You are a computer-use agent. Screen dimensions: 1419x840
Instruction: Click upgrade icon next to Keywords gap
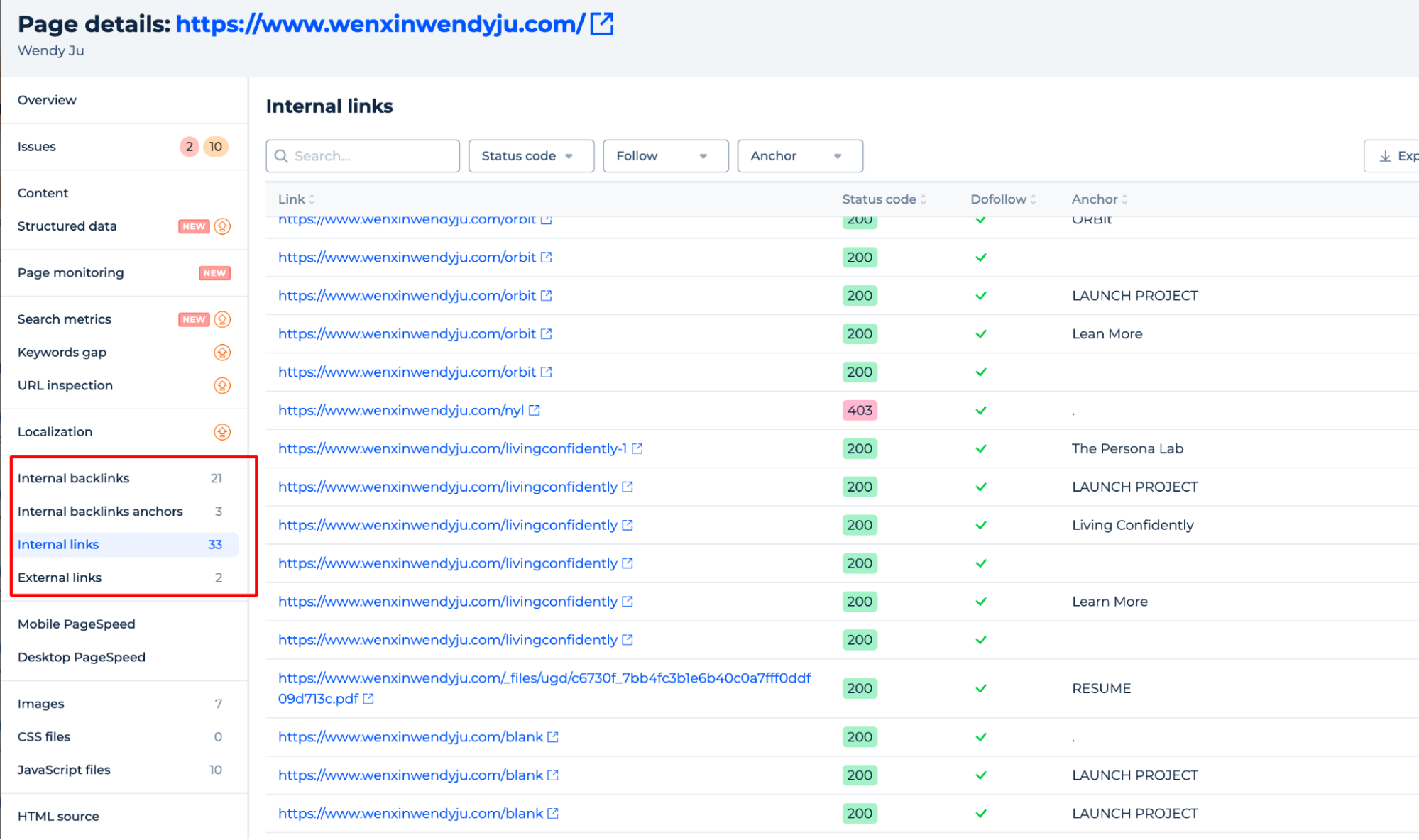tap(222, 353)
